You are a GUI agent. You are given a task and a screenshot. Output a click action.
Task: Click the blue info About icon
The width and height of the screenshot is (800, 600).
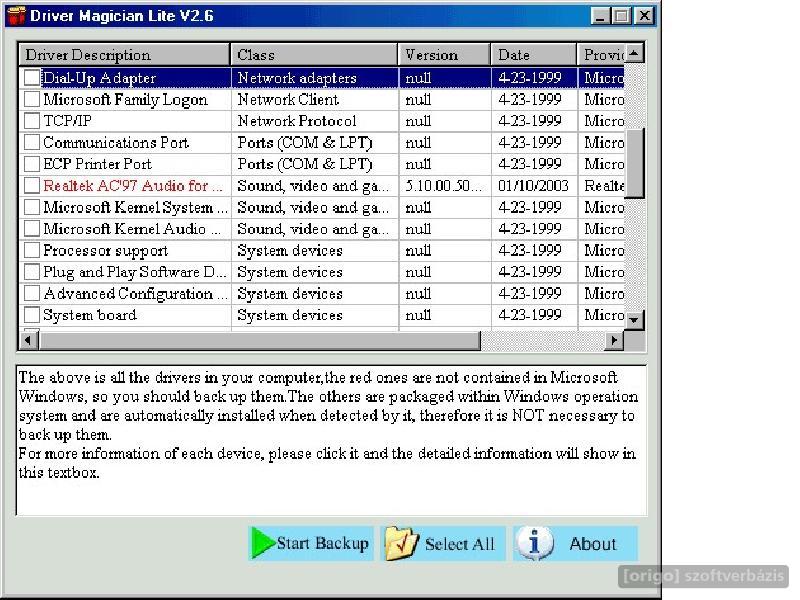tap(534, 543)
